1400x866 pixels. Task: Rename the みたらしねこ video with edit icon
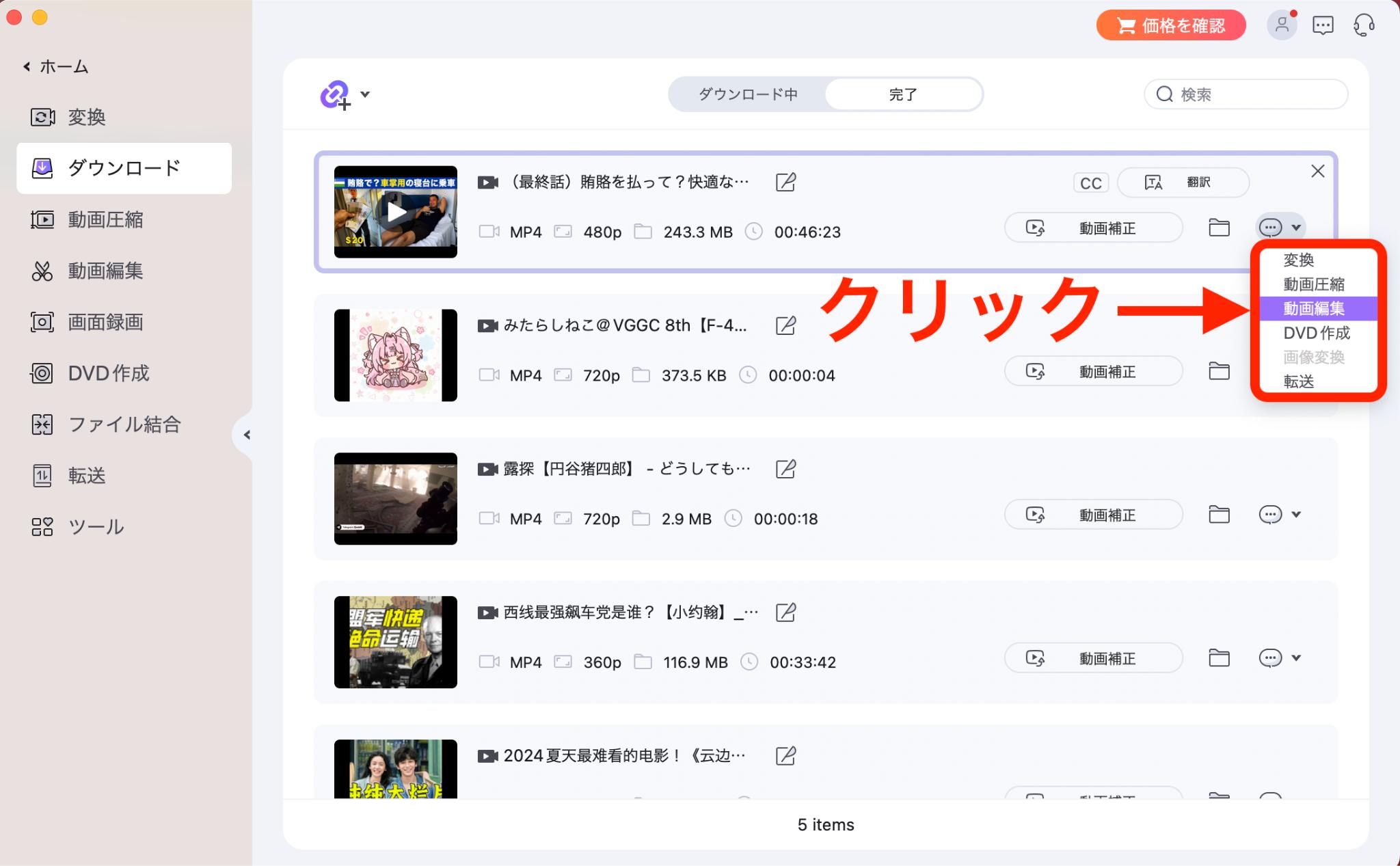[785, 325]
